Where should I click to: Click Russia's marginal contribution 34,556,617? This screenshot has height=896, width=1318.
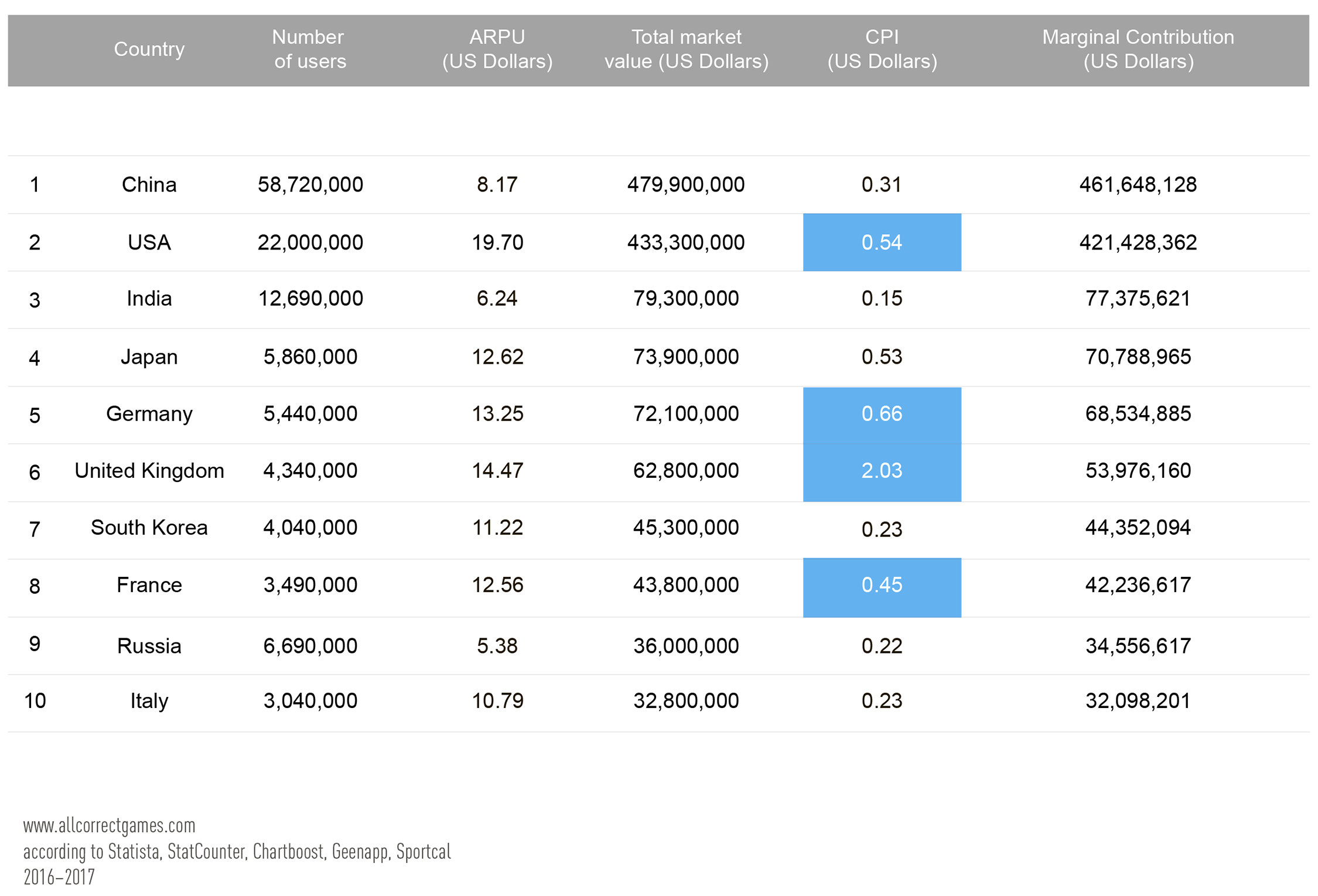1138,646
